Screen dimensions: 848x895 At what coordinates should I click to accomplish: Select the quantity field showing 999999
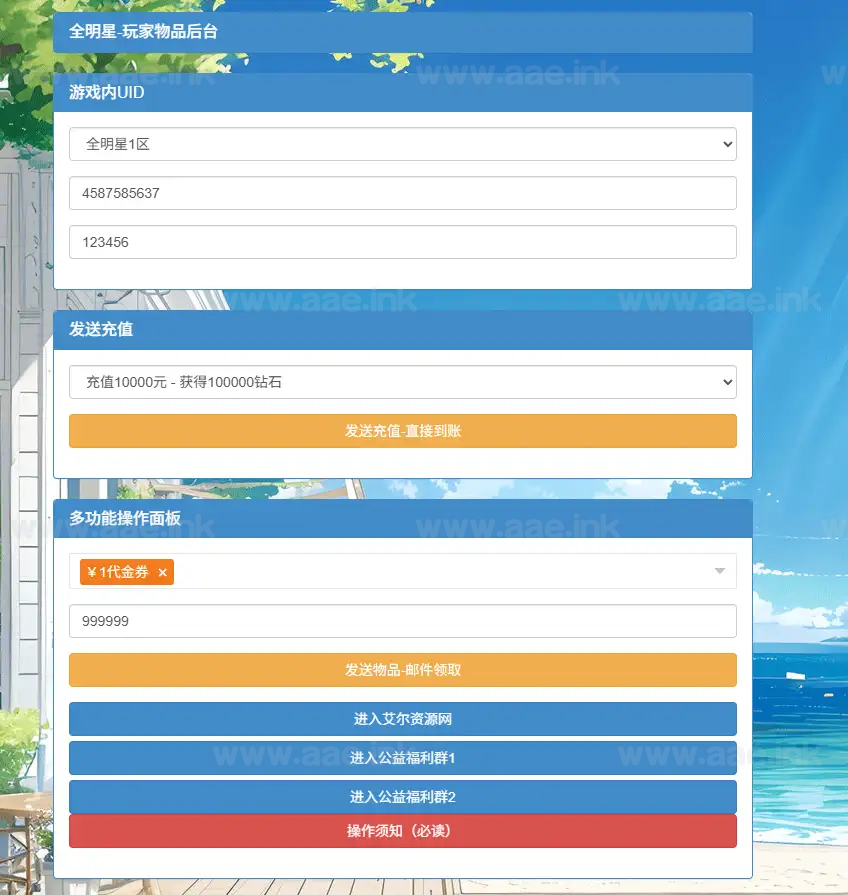tap(402, 621)
